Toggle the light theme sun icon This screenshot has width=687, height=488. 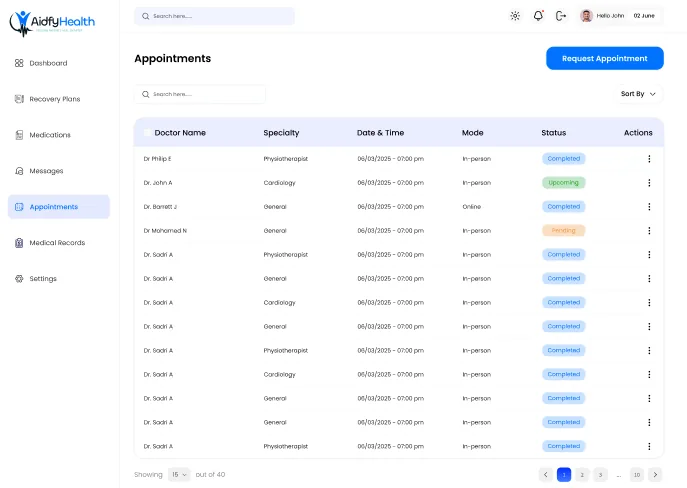(x=515, y=16)
